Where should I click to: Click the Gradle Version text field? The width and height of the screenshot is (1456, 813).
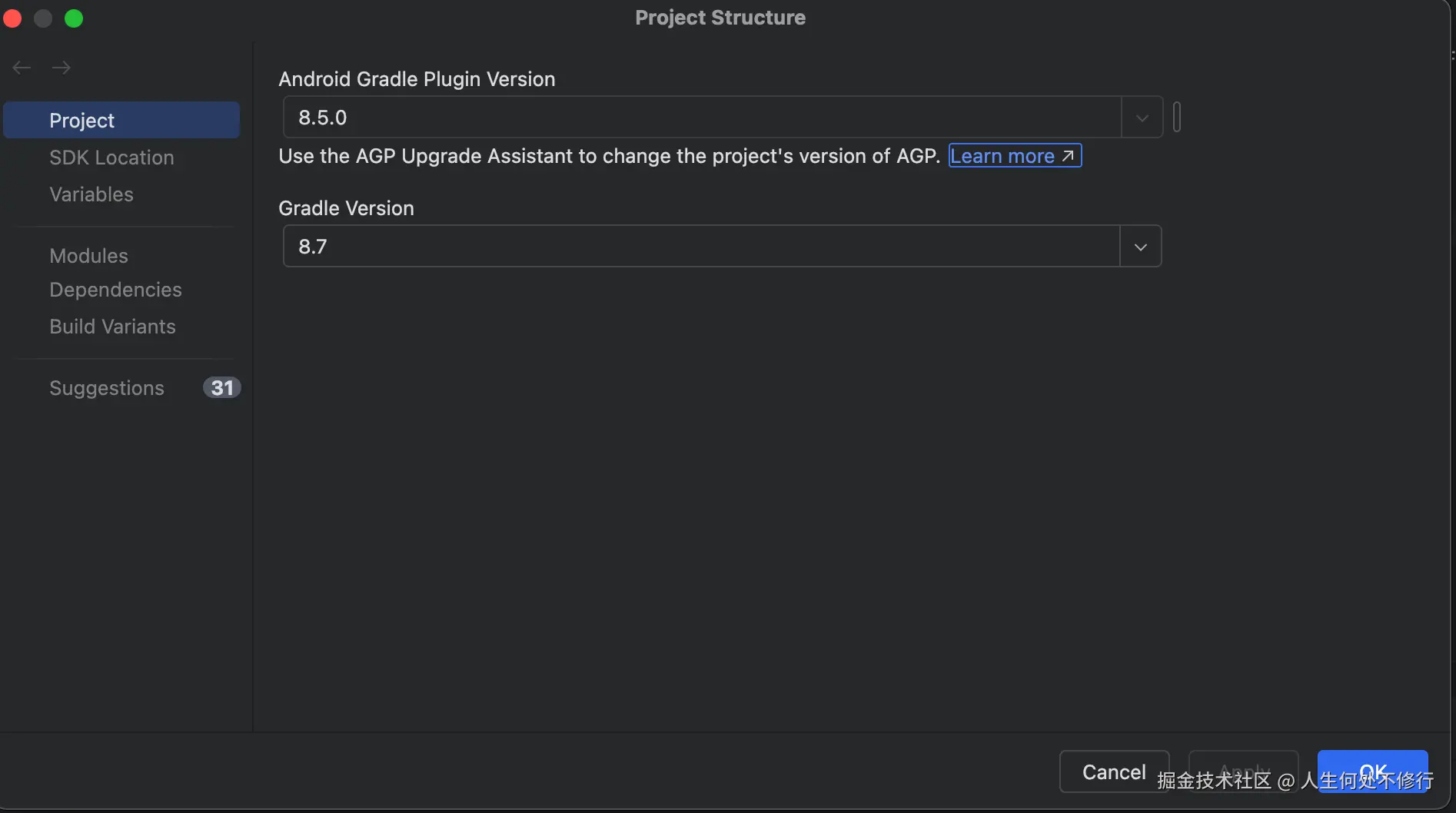tap(701, 247)
